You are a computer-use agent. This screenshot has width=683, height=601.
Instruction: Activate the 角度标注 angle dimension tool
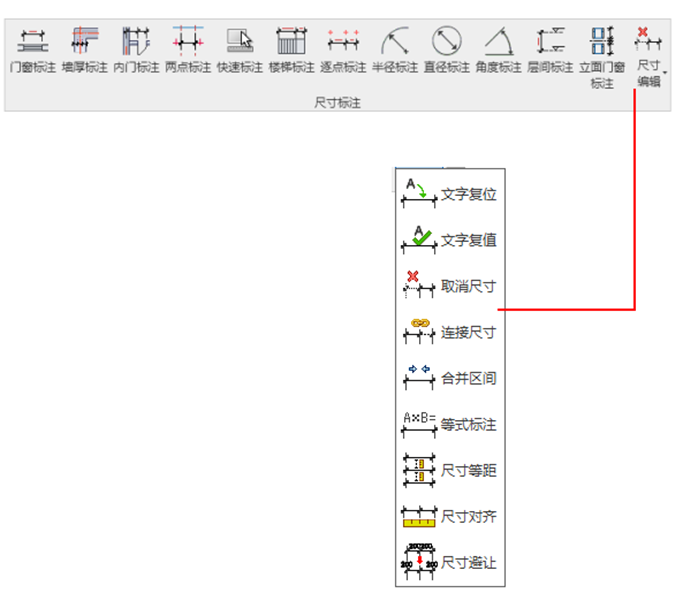point(498,49)
